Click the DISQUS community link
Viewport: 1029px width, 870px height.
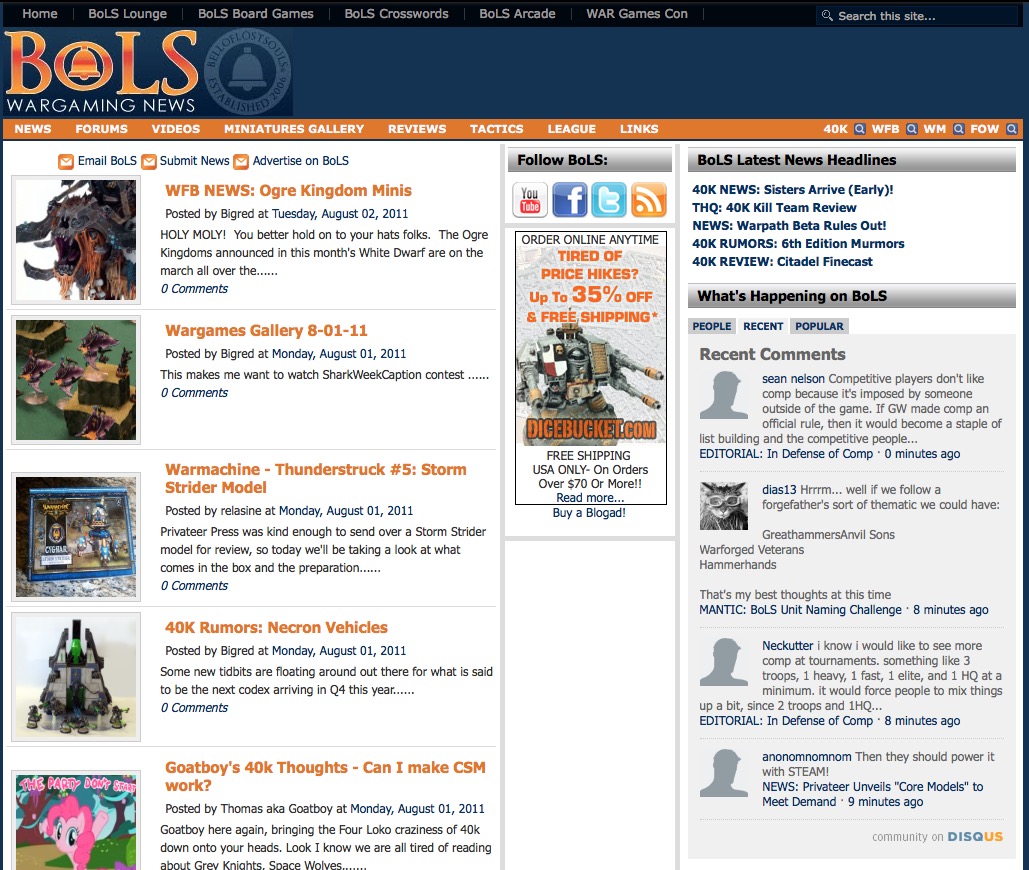(x=975, y=837)
